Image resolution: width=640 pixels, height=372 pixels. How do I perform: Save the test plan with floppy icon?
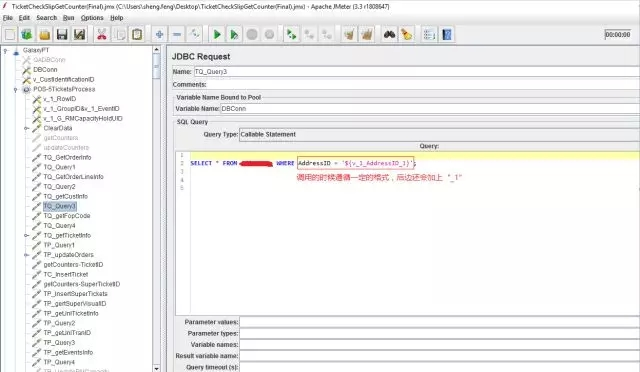[x=62, y=35]
